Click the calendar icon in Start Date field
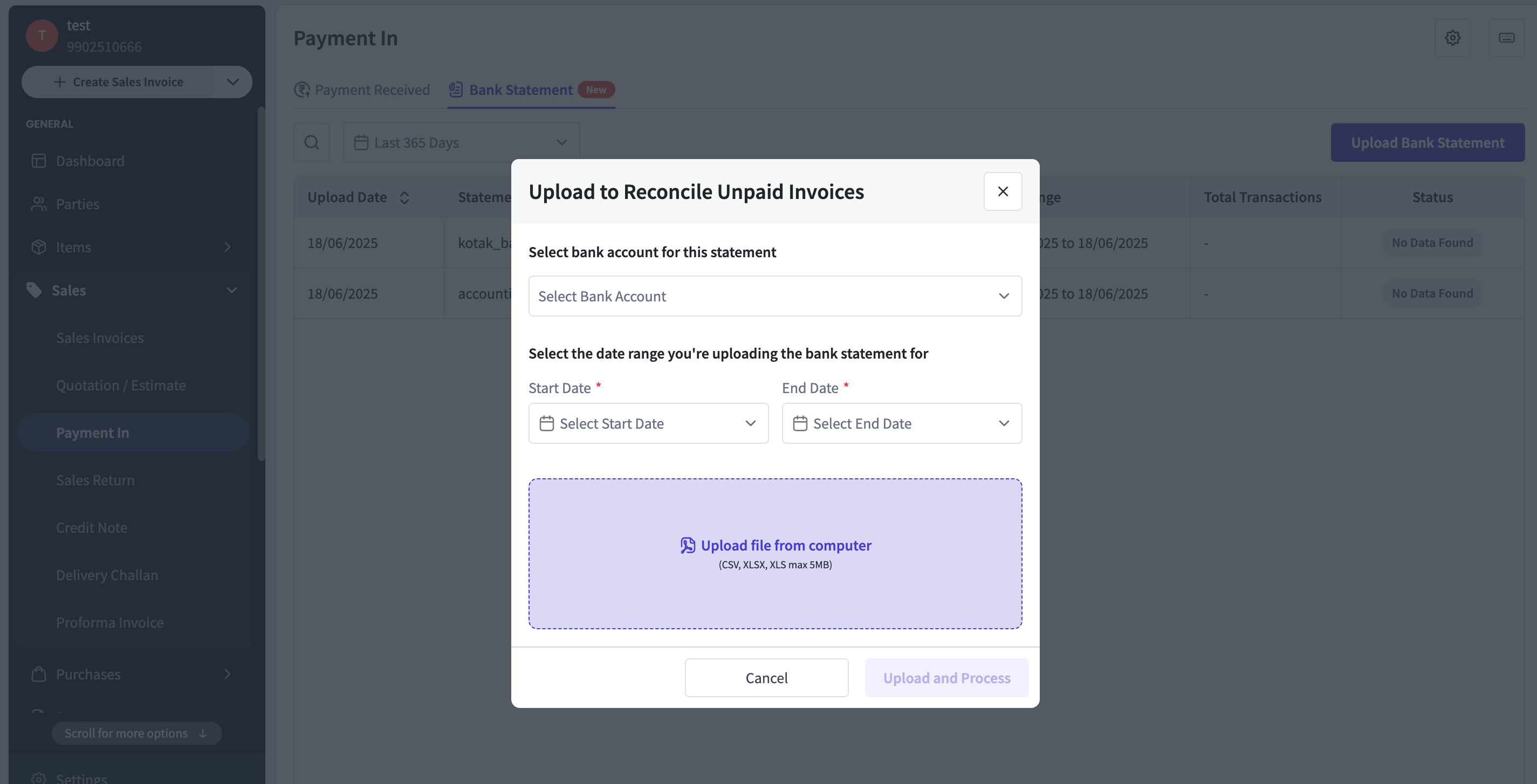The height and width of the screenshot is (784, 1537). click(546, 423)
